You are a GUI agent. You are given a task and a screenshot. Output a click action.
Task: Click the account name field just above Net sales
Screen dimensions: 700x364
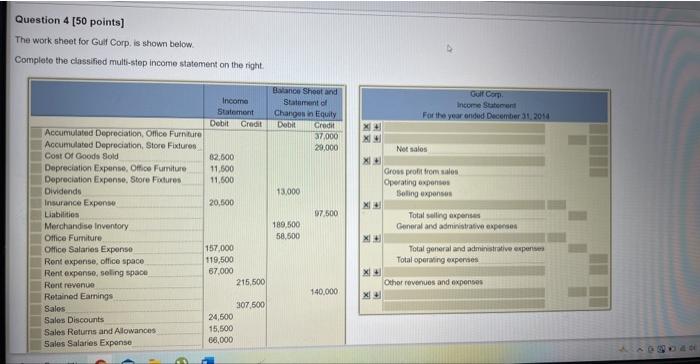pos(464,139)
